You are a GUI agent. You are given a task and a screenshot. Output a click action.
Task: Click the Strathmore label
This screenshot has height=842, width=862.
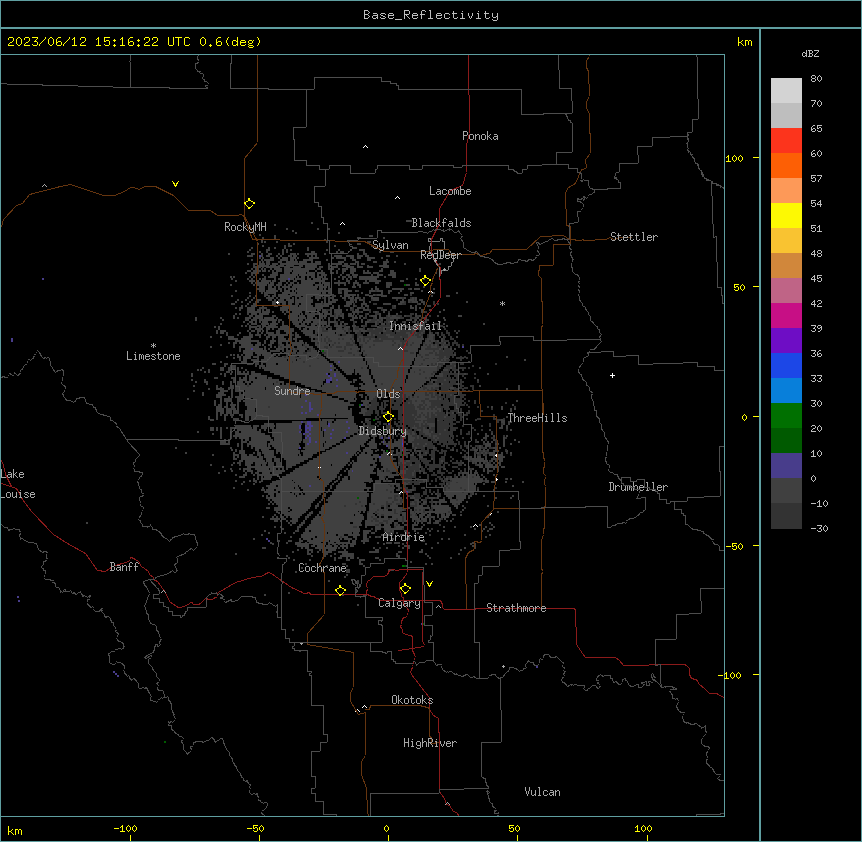(x=516, y=608)
